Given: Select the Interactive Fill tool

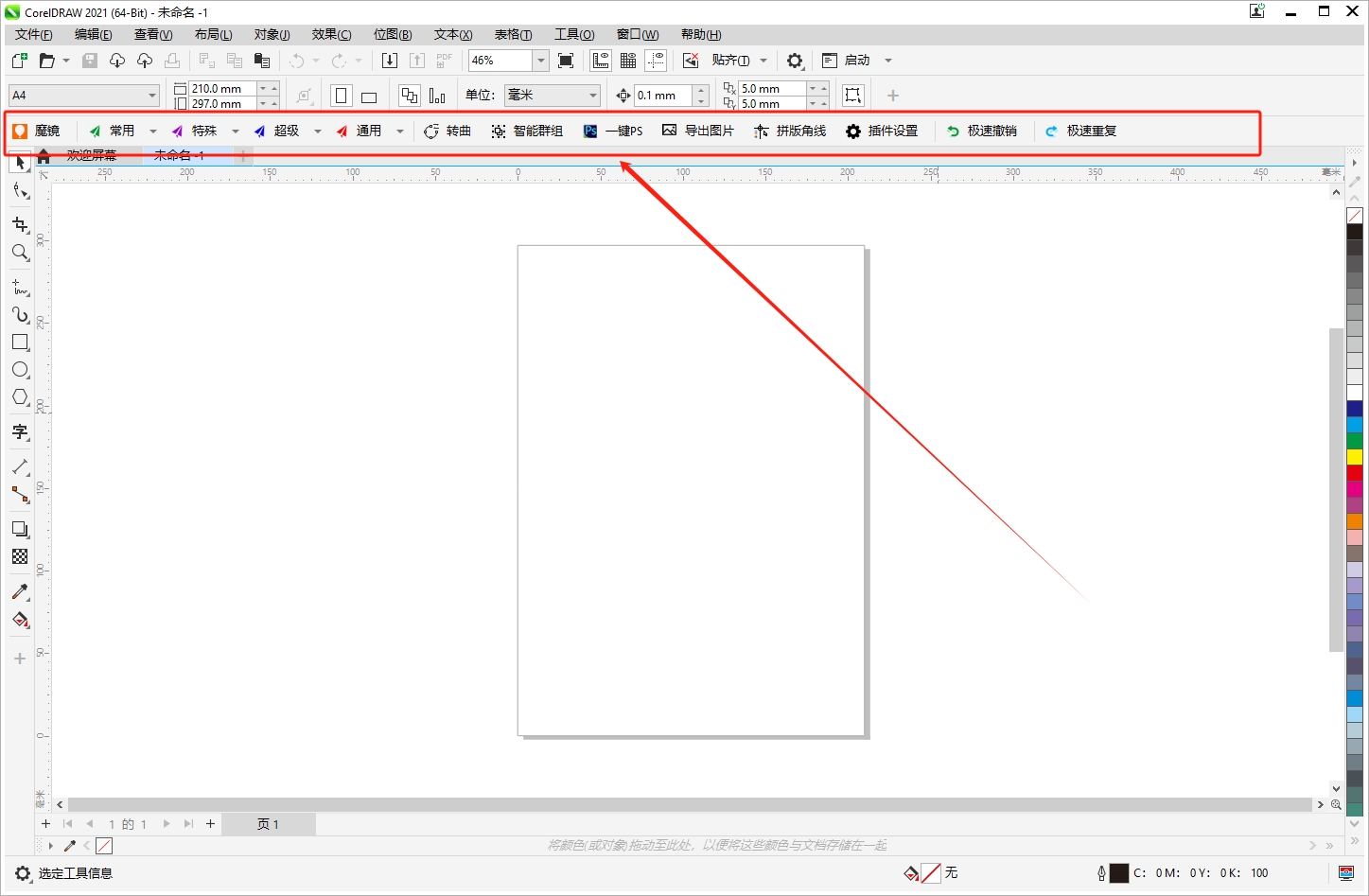Looking at the screenshot, I should [20, 621].
